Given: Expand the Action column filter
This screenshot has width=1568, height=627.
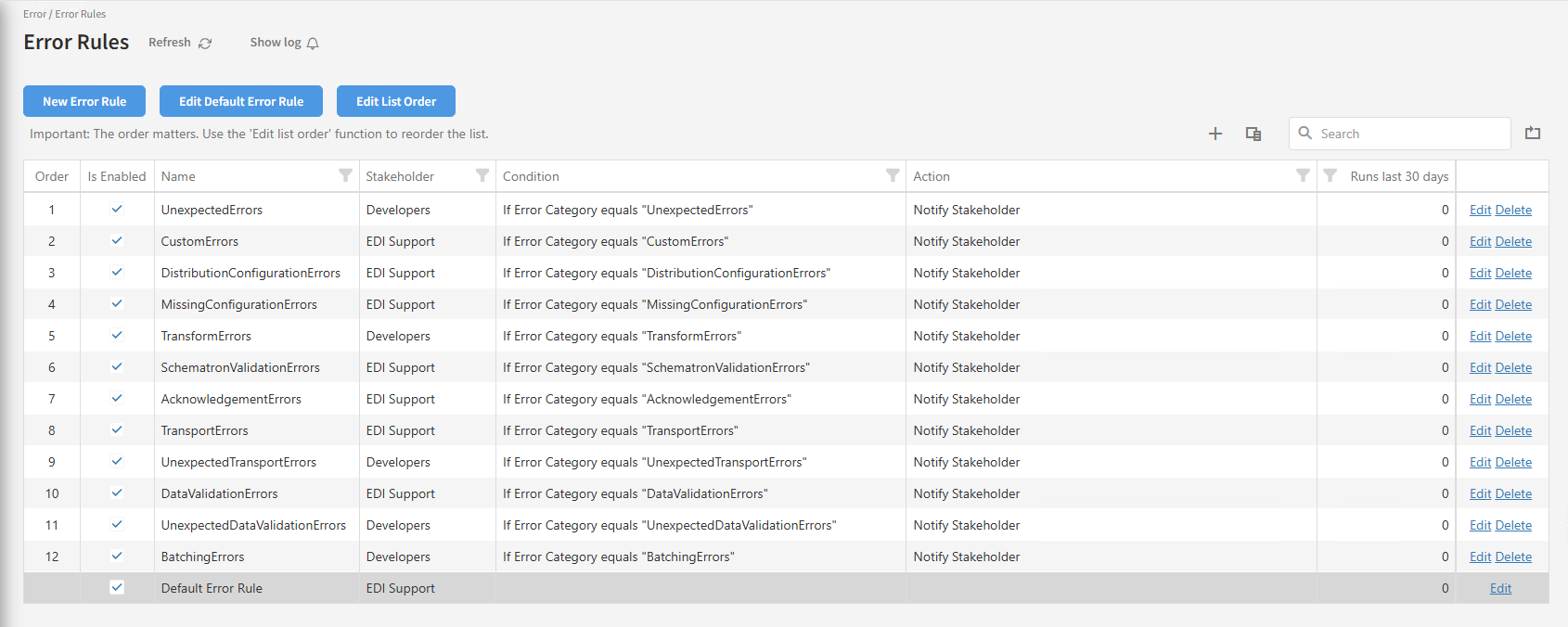Looking at the screenshot, I should (x=1303, y=175).
